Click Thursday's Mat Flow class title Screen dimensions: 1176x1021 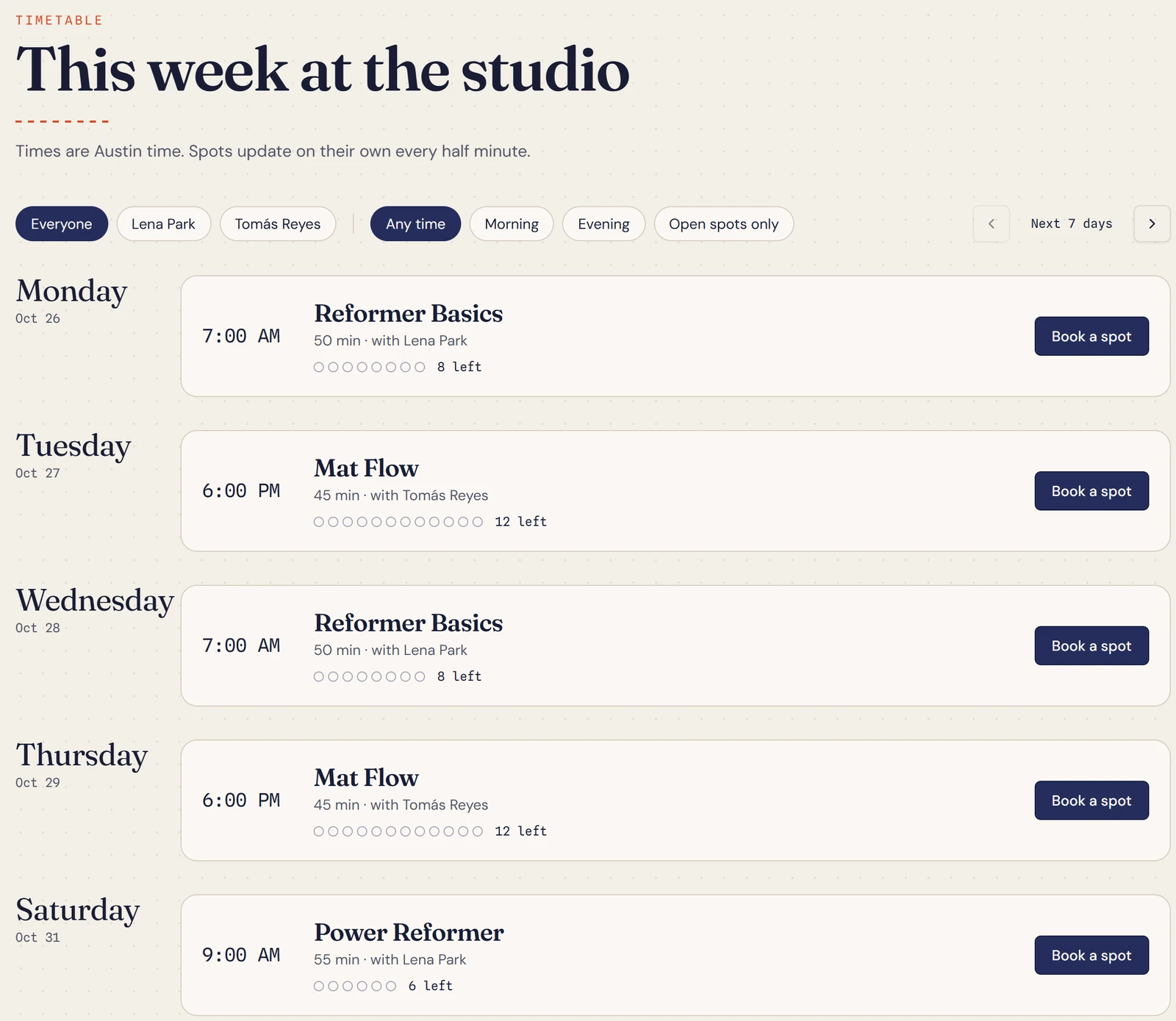366,778
